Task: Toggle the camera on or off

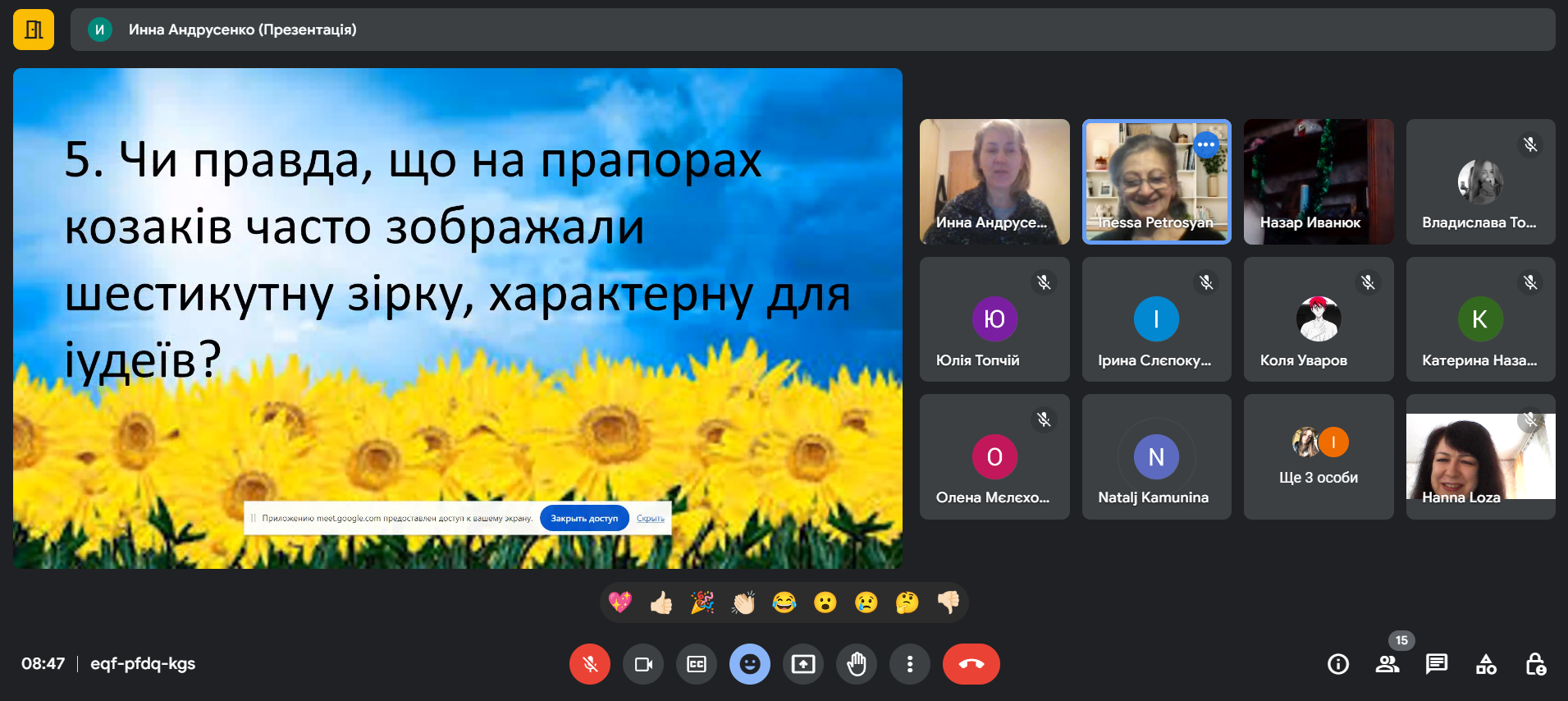Action: coord(643,664)
